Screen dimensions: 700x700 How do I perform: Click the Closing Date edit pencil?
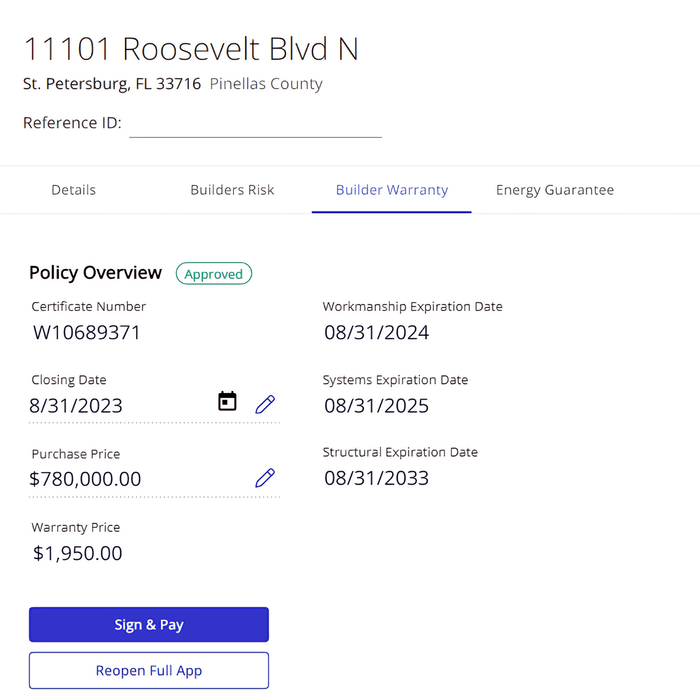pyautogui.click(x=265, y=404)
